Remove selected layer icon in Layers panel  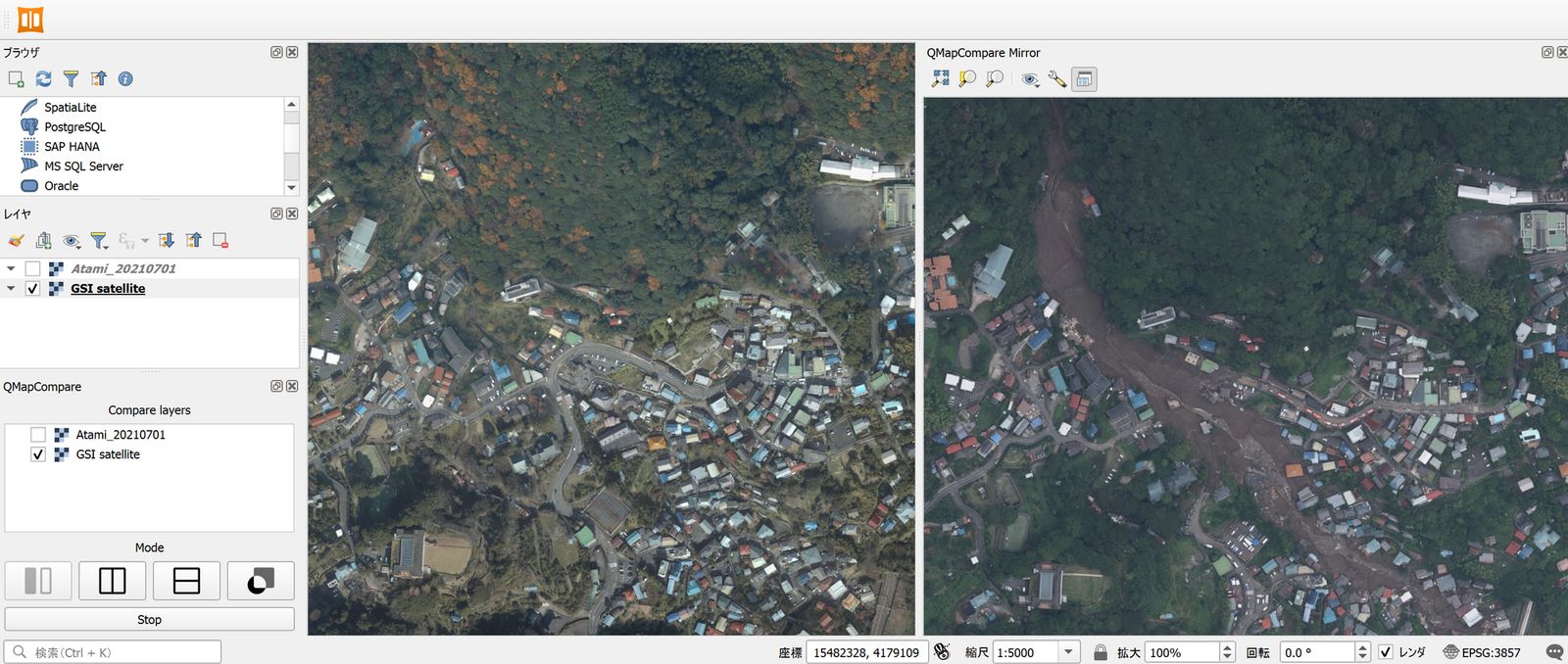(220, 240)
